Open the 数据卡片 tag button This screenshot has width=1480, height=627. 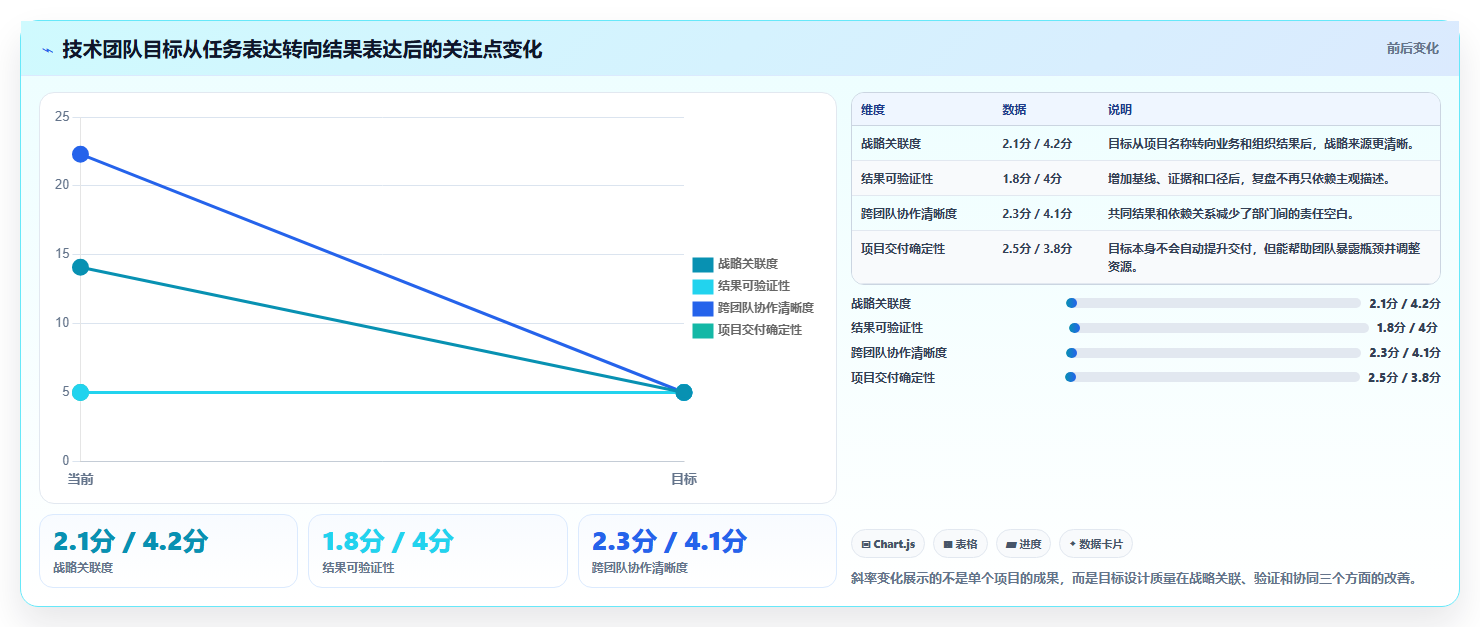(x=1096, y=544)
